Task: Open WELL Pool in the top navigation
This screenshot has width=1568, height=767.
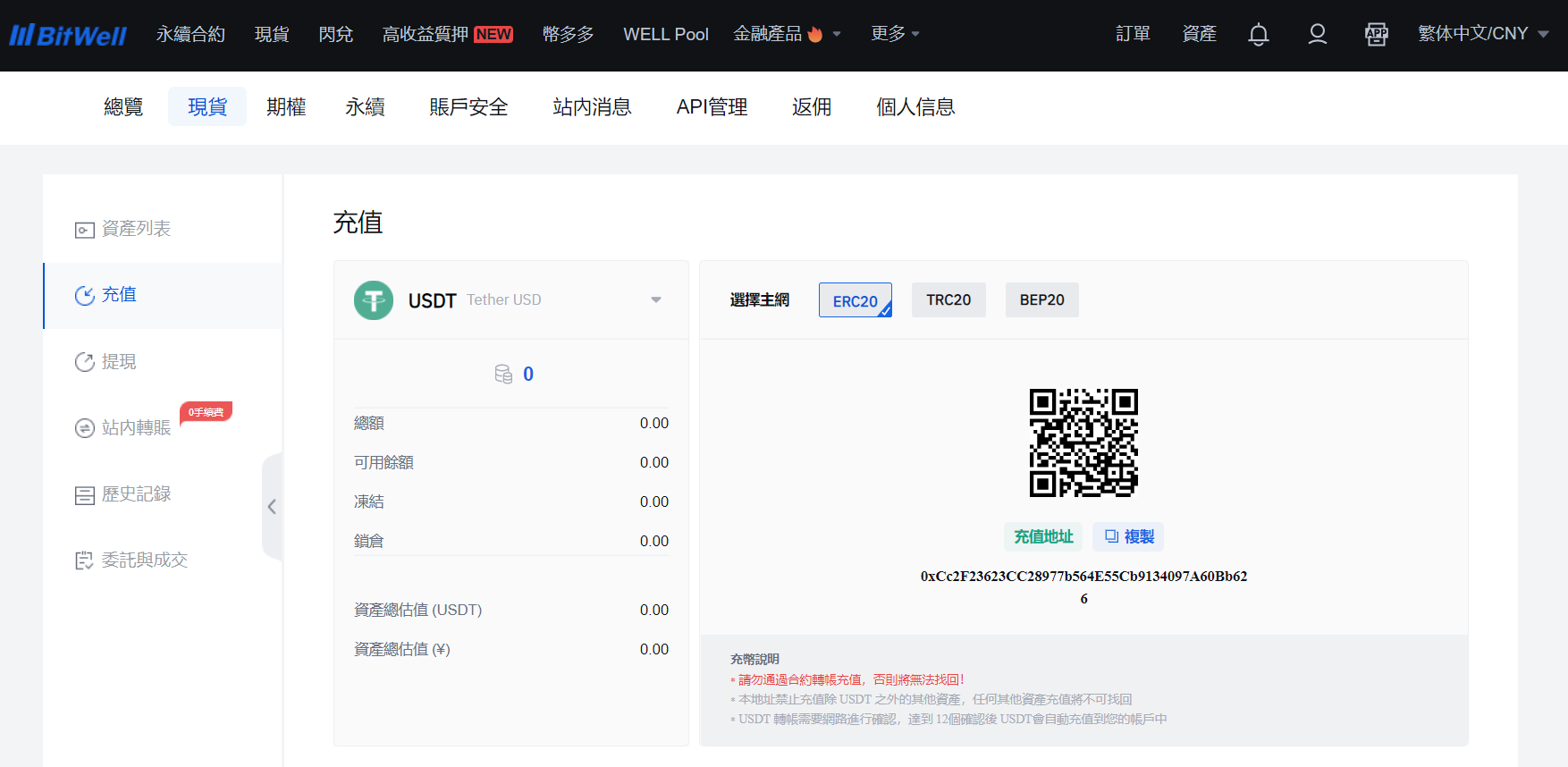Action: (x=666, y=34)
